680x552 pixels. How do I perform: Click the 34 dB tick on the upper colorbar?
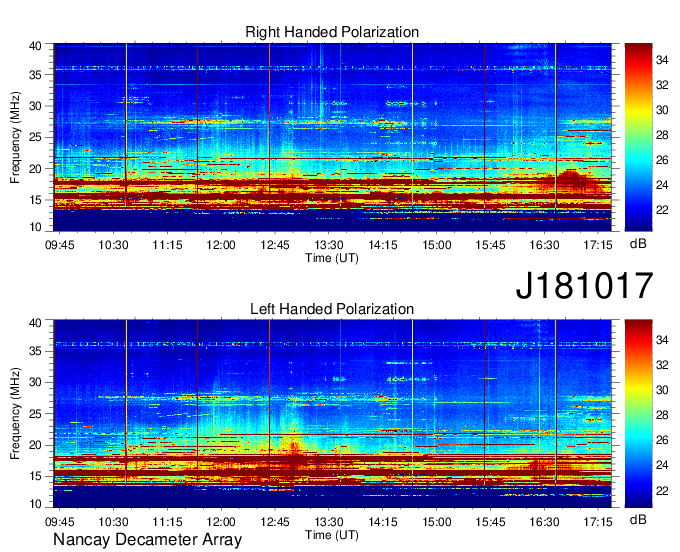pos(662,60)
